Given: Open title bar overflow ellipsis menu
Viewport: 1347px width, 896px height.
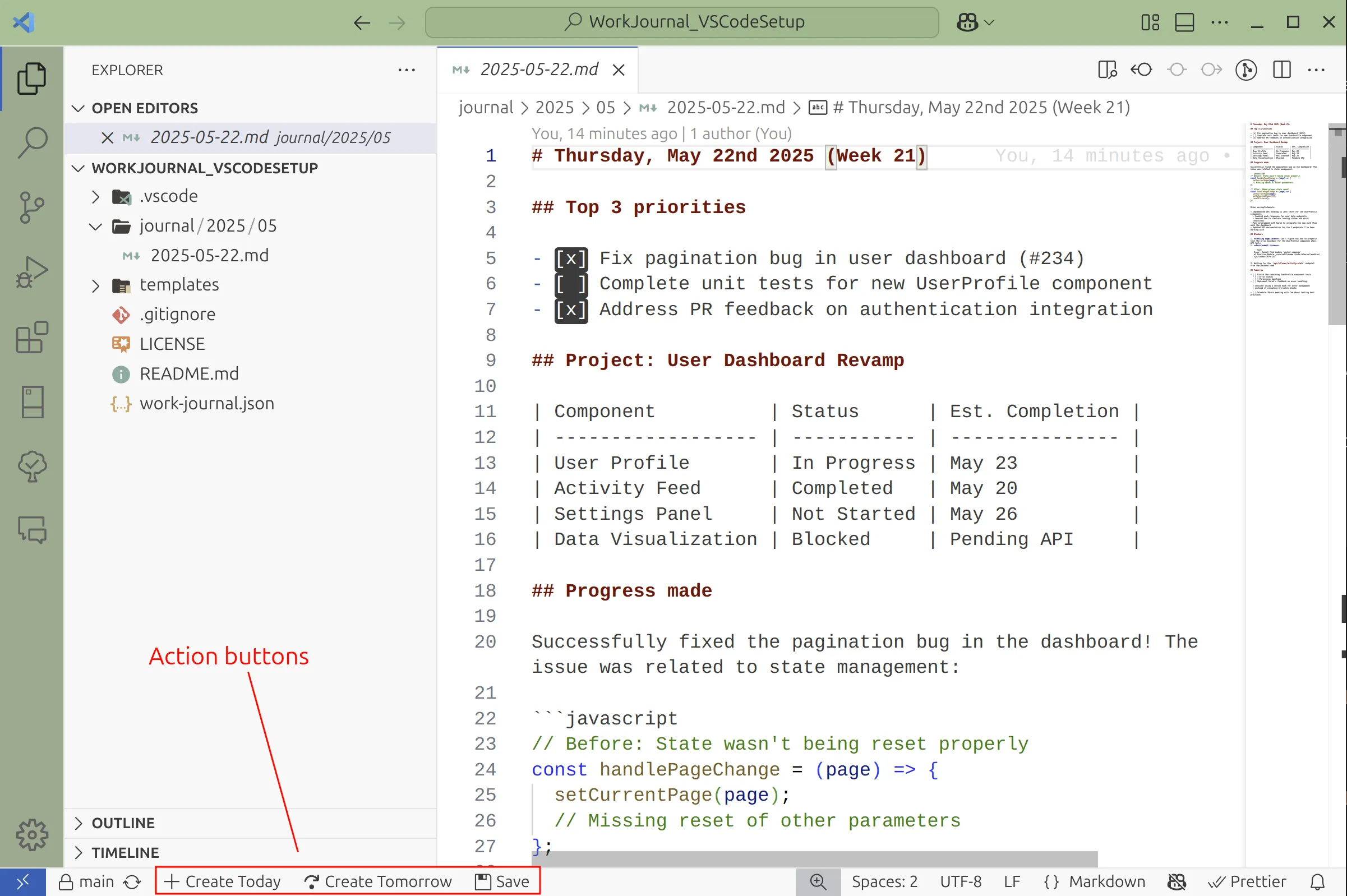Looking at the screenshot, I should coord(1219,22).
